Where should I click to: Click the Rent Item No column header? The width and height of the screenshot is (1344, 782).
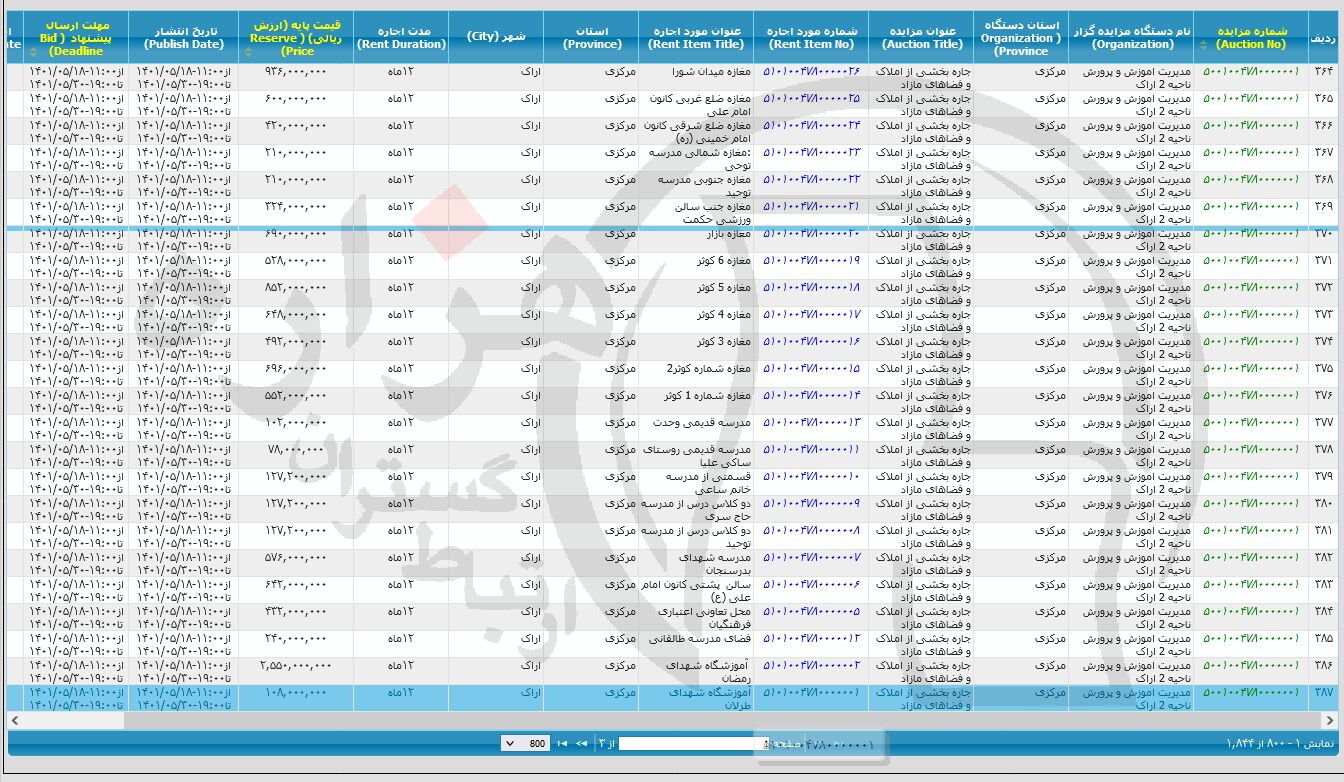click(x=811, y=38)
